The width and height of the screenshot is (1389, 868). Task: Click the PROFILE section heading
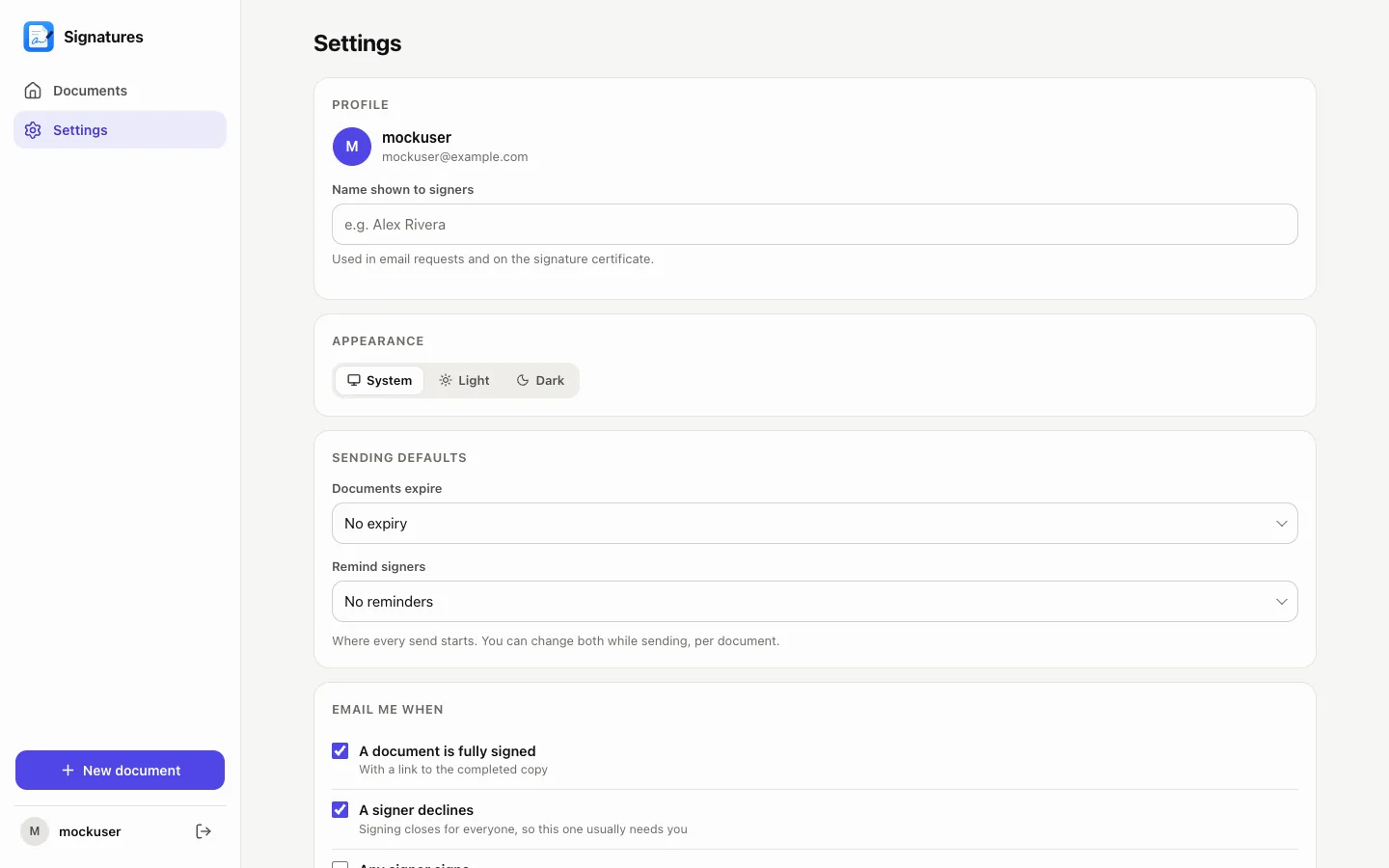(x=361, y=105)
